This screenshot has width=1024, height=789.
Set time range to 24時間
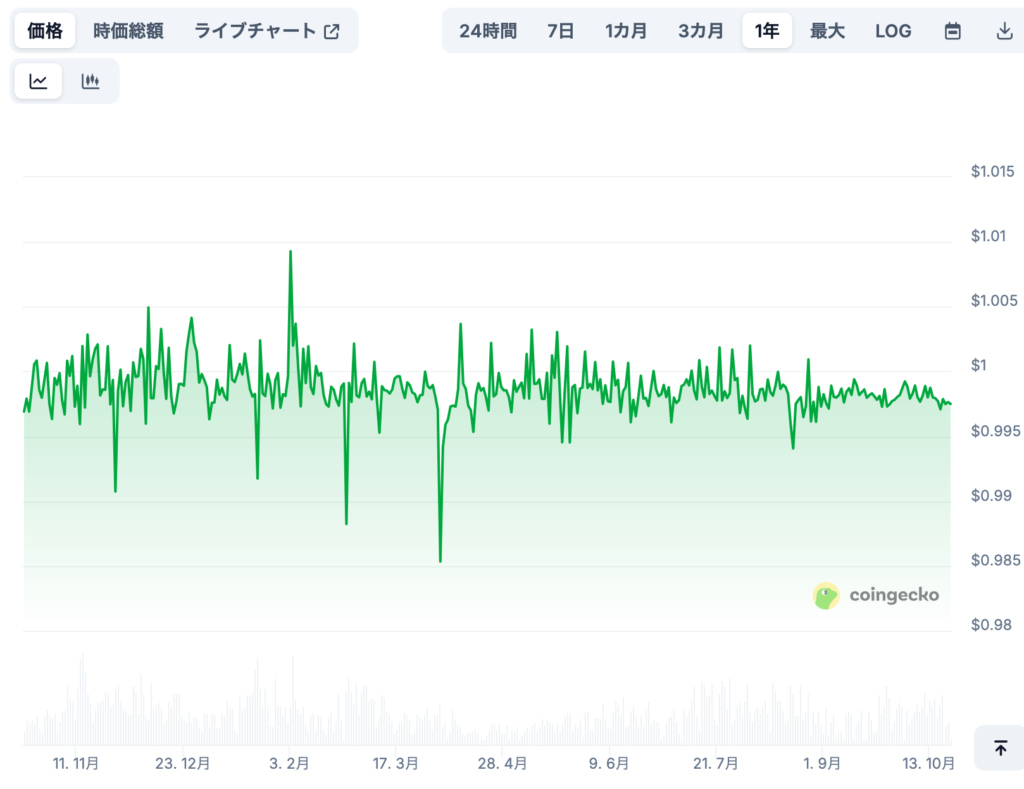[x=488, y=31]
